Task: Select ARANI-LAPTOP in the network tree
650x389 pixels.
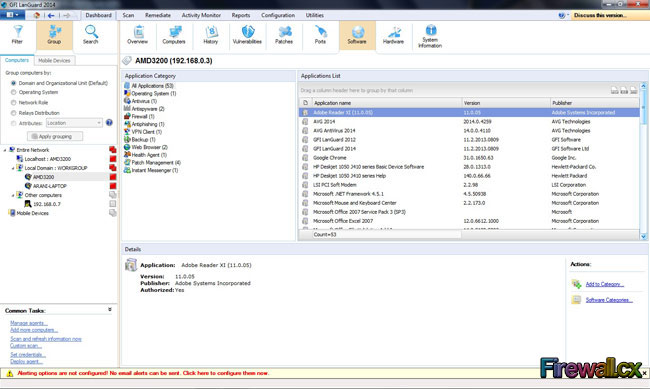Action: [50, 186]
